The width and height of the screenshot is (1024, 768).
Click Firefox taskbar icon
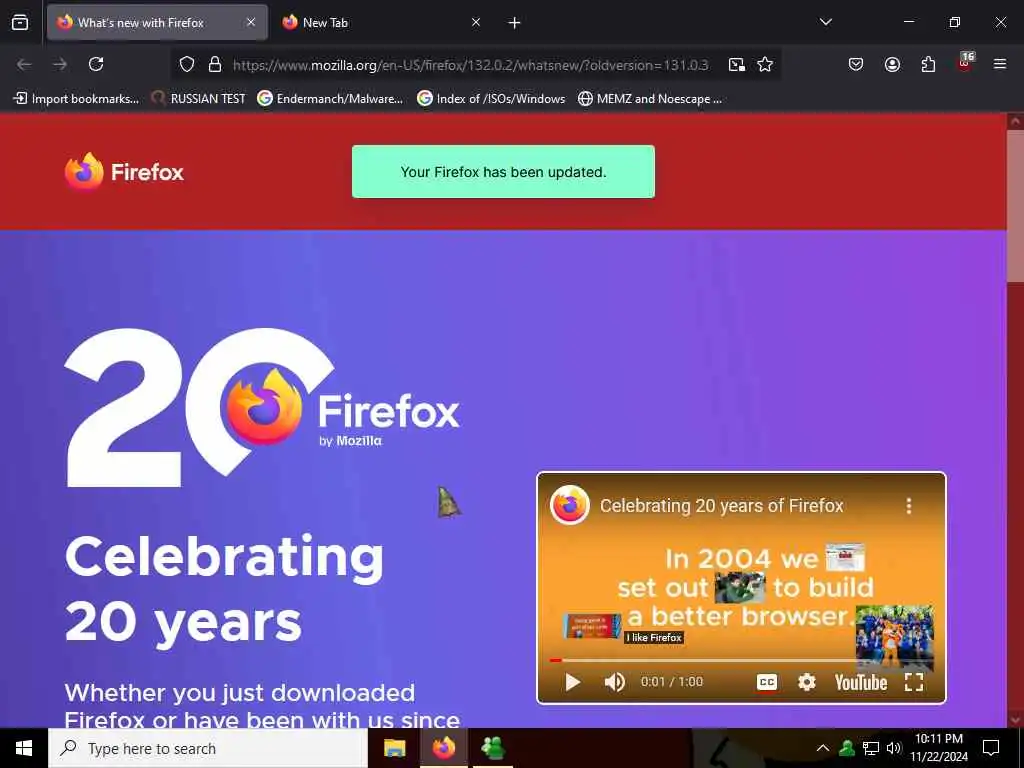443,748
